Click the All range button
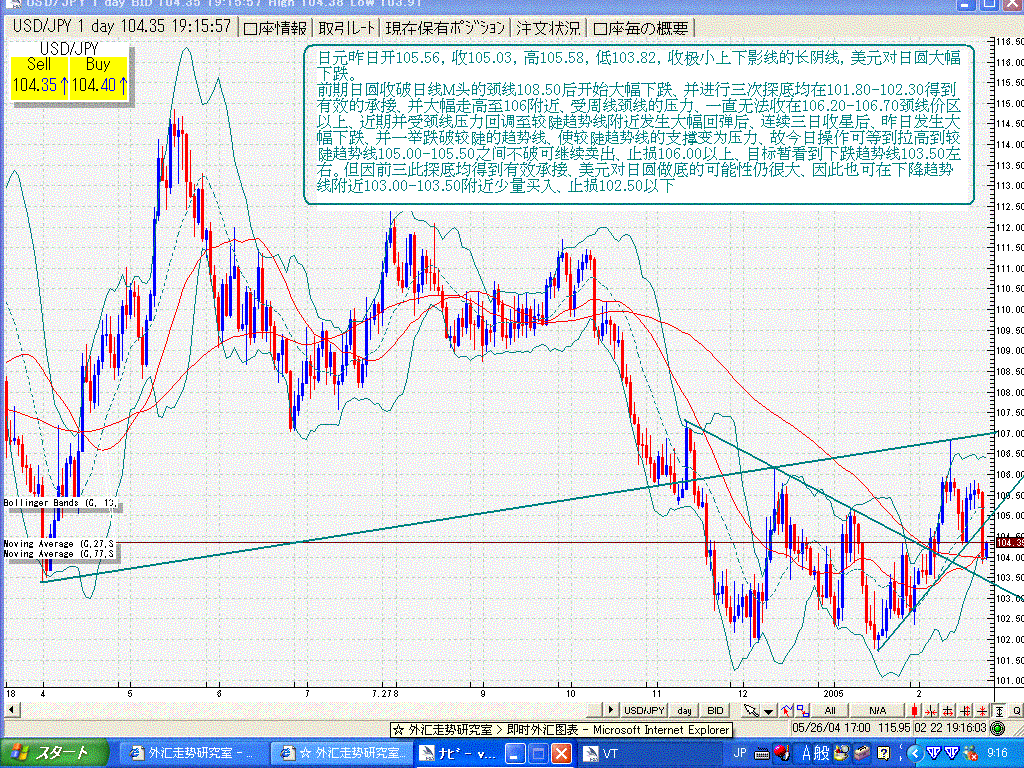This screenshot has height=768, width=1024. (830, 711)
